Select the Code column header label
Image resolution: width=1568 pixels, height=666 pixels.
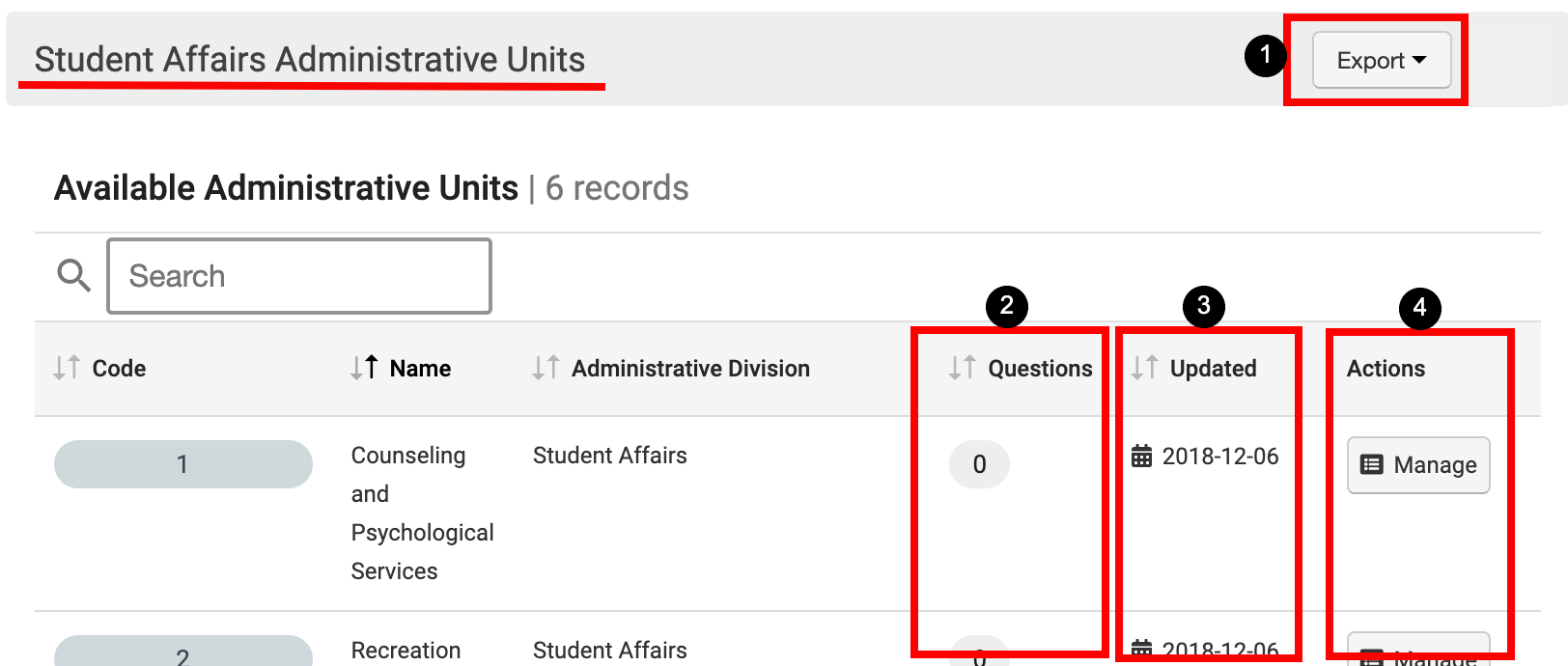(119, 369)
